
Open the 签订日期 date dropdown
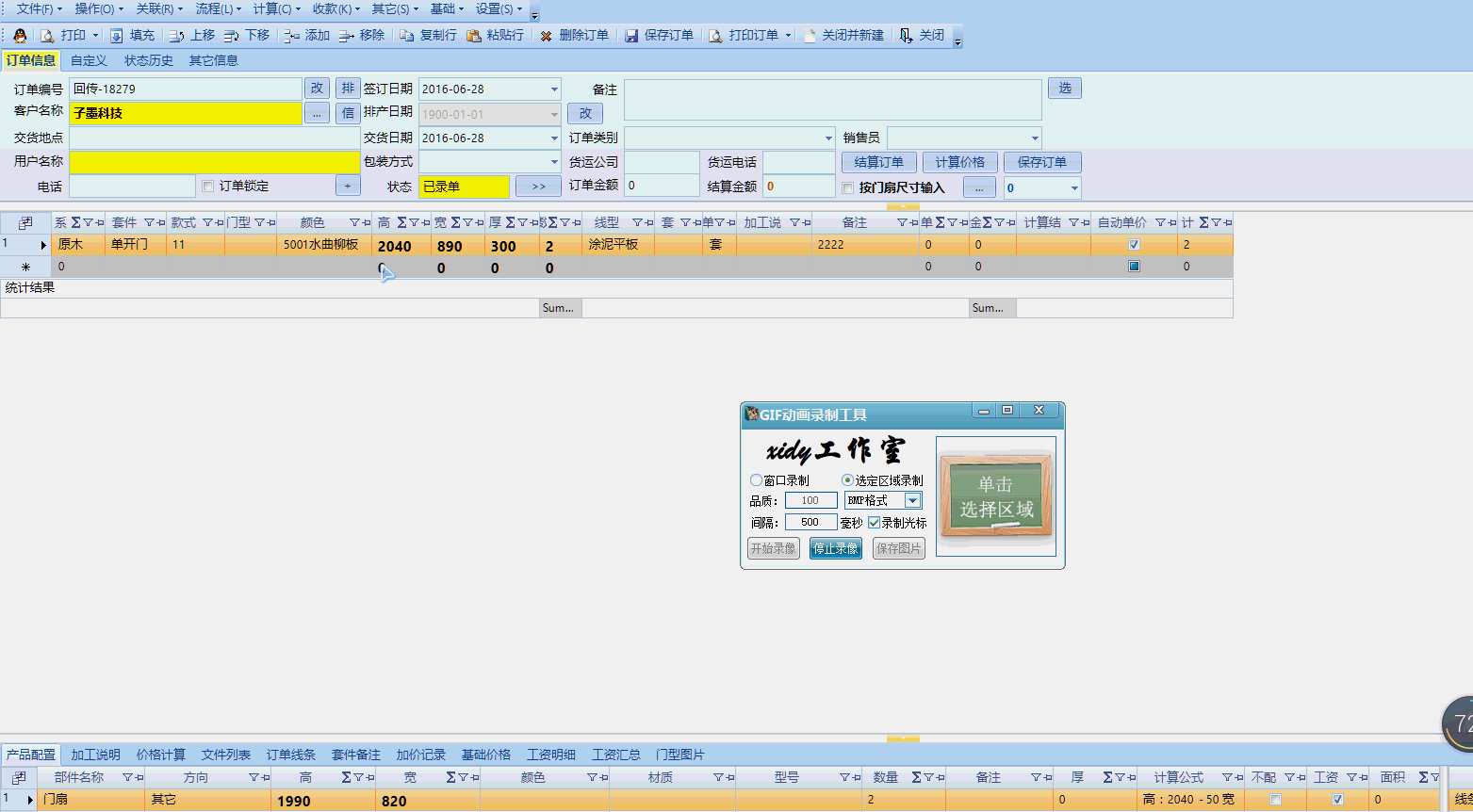pyautogui.click(x=554, y=89)
